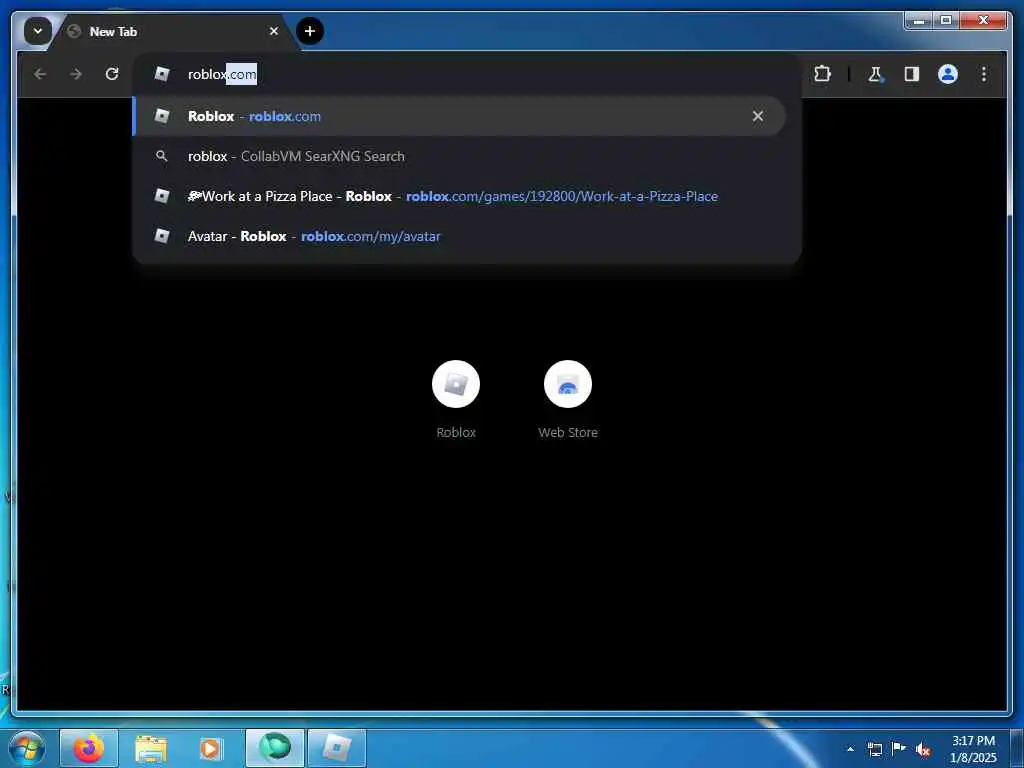This screenshot has height=768, width=1024.
Task: Switch to the green browser taskbar button
Action: pos(275,748)
